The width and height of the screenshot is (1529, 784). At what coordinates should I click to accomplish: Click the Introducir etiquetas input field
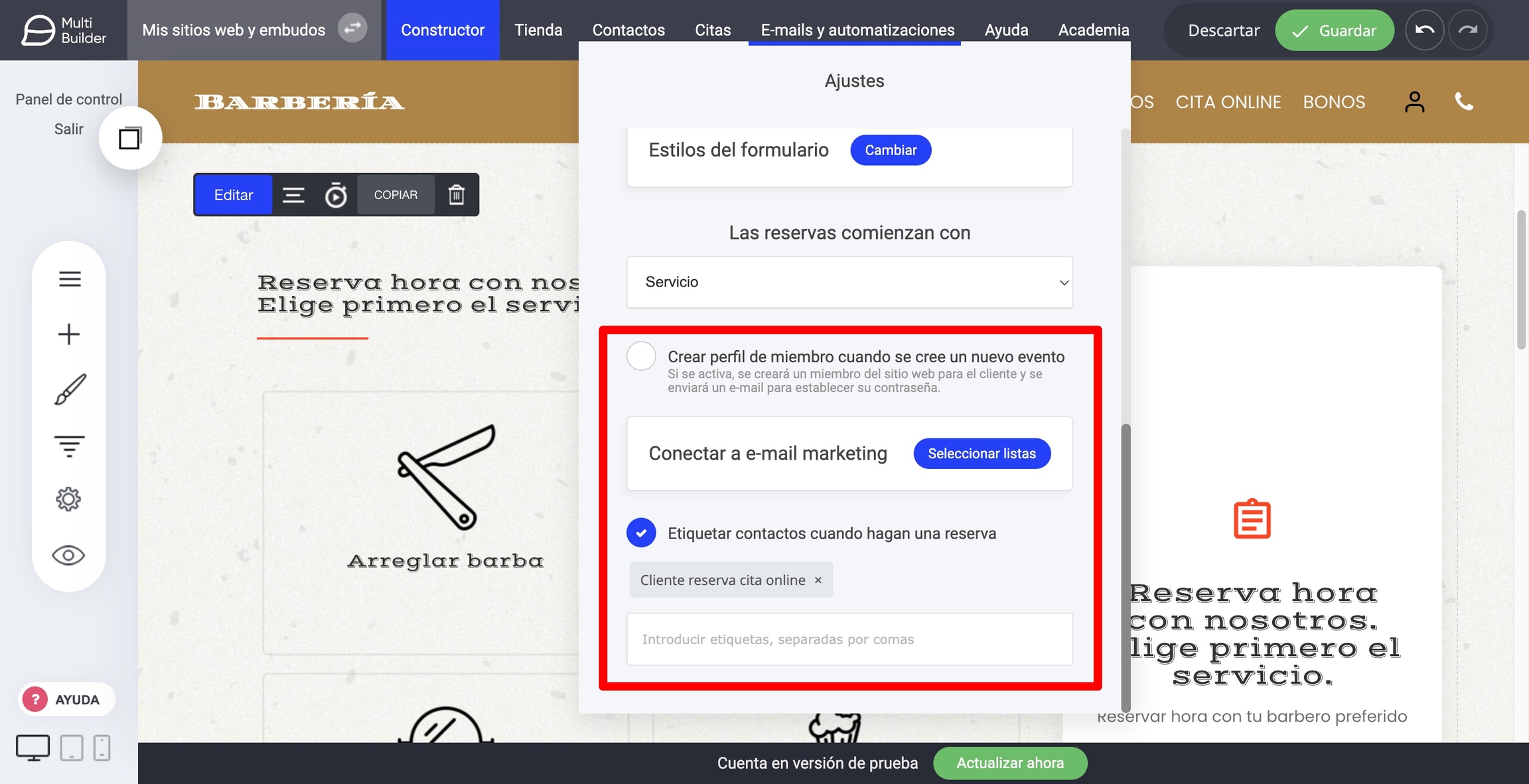[849, 639]
